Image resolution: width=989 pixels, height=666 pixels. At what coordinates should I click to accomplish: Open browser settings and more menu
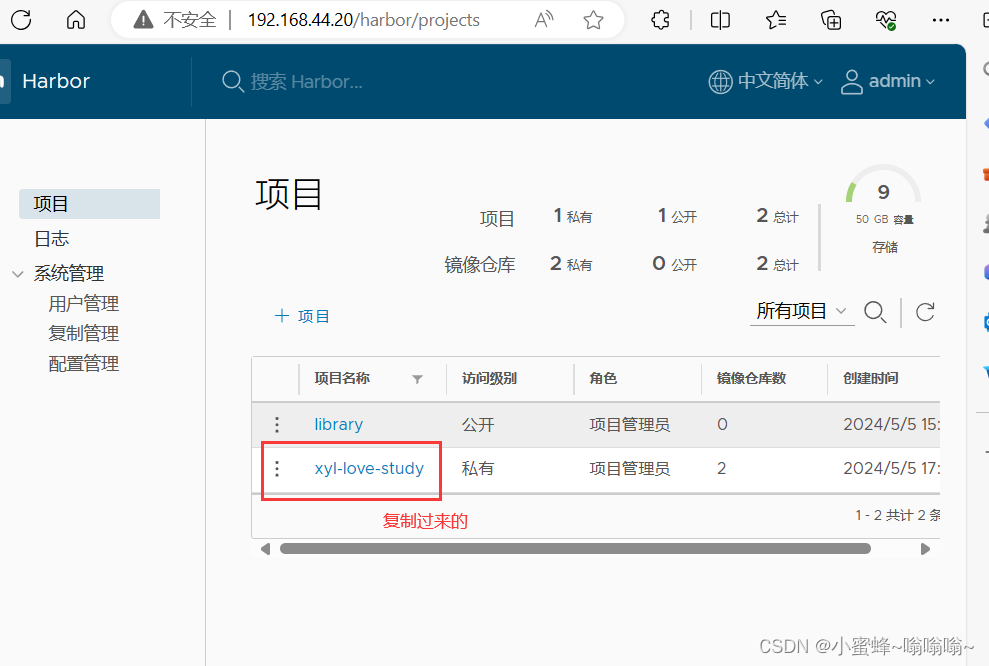pyautogui.click(x=940, y=20)
